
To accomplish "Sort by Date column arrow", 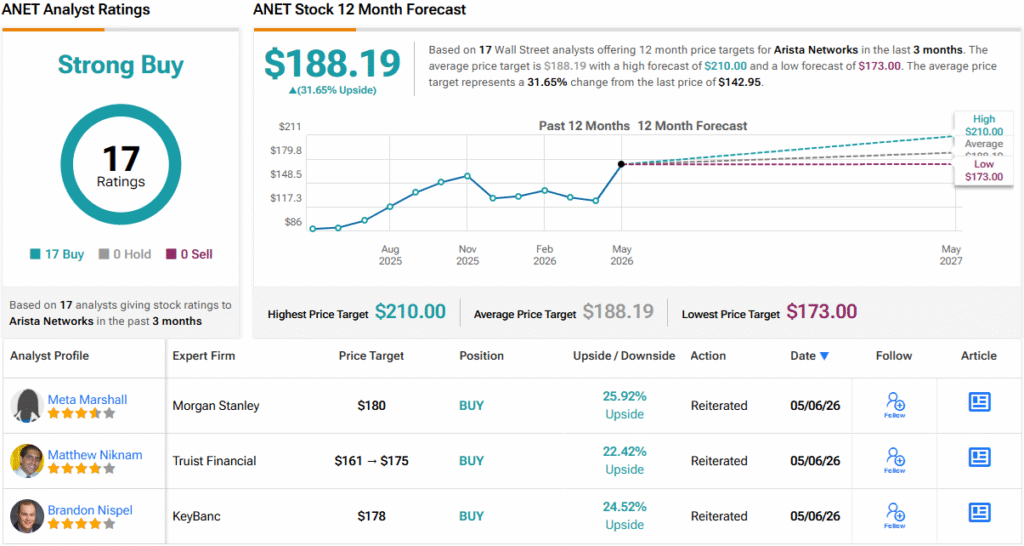I will click(824, 356).
